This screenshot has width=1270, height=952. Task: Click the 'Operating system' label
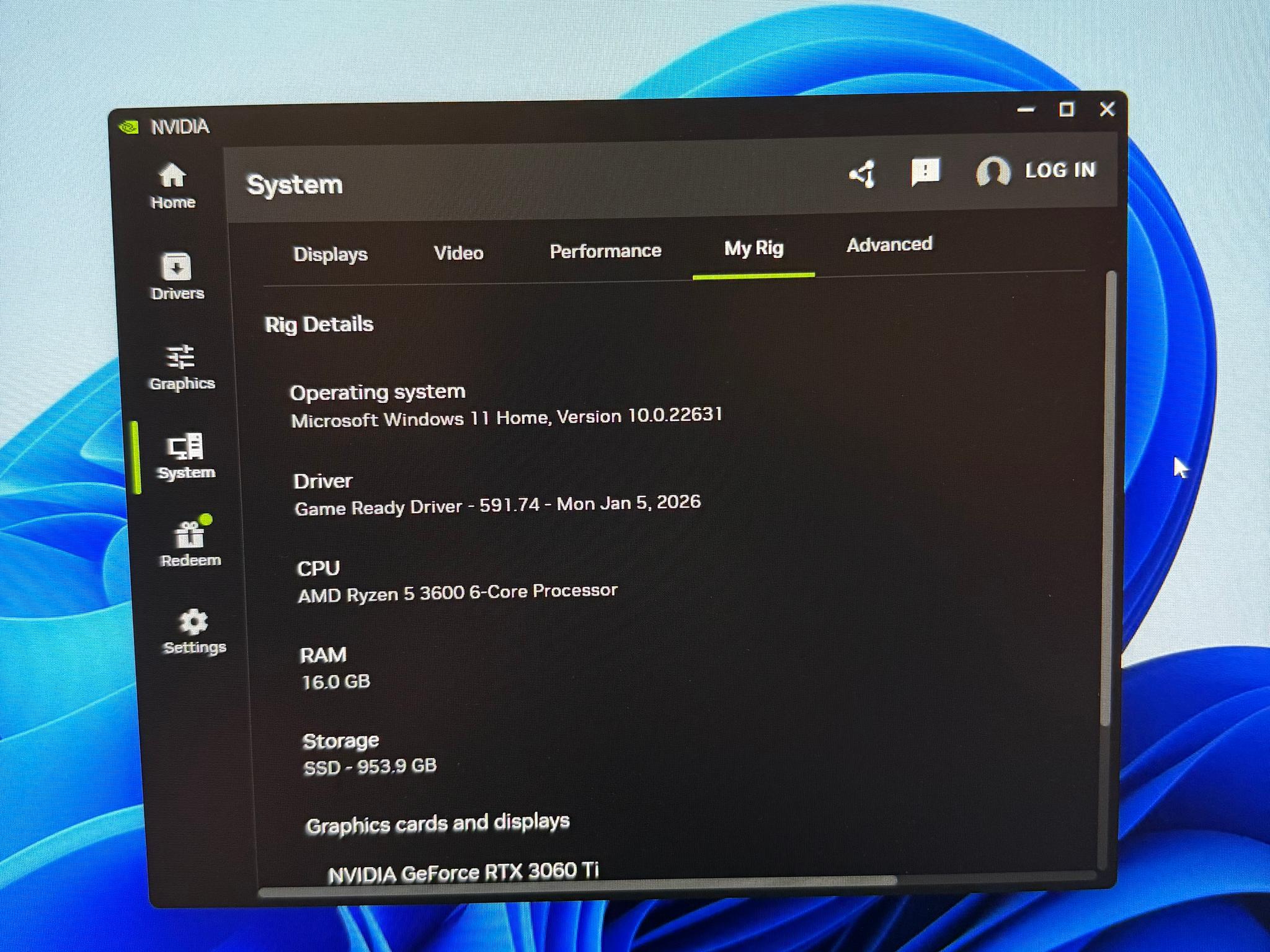[378, 392]
